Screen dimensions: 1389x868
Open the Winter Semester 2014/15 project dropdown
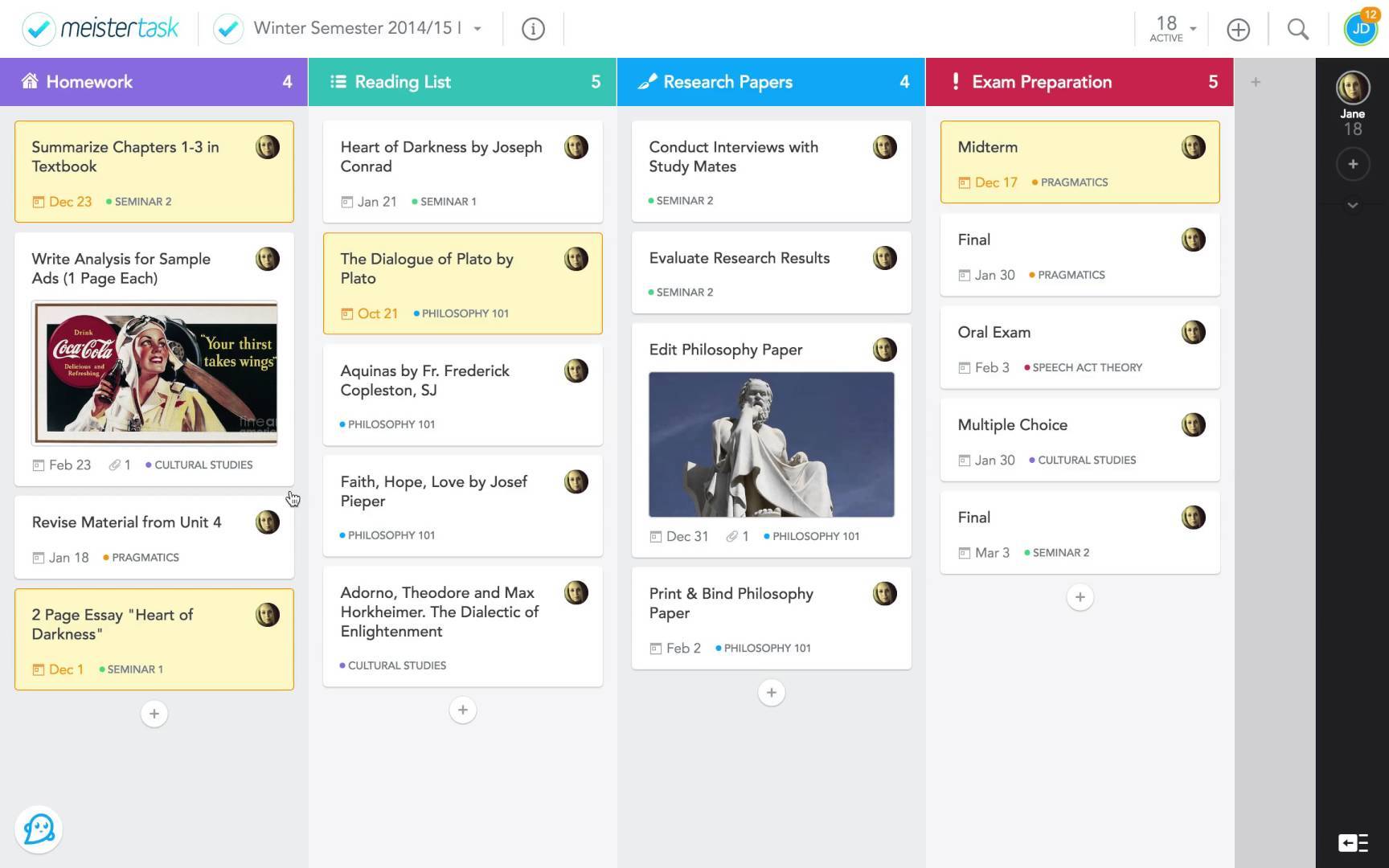[368, 29]
